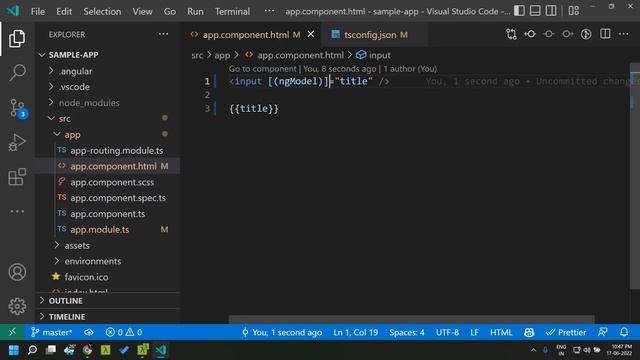The width and height of the screenshot is (640, 360).
Task: Split the editor to the right
Action: (x=605, y=34)
